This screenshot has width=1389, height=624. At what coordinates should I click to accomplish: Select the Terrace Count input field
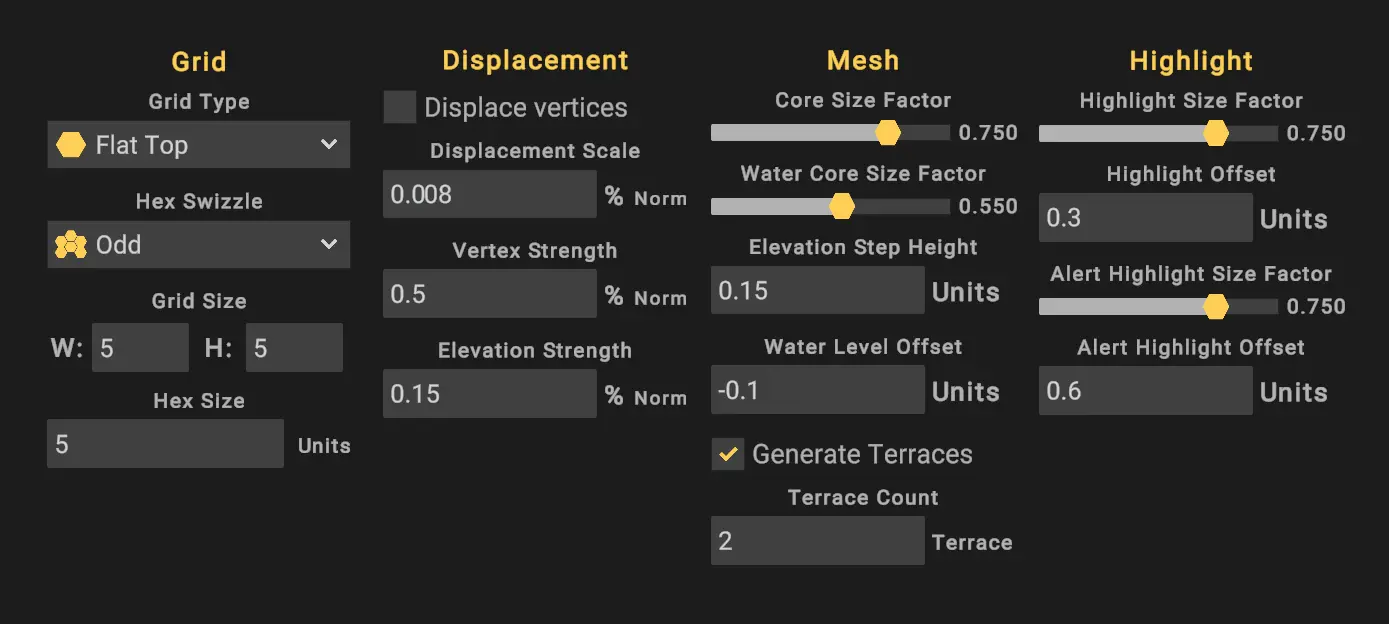coord(817,541)
